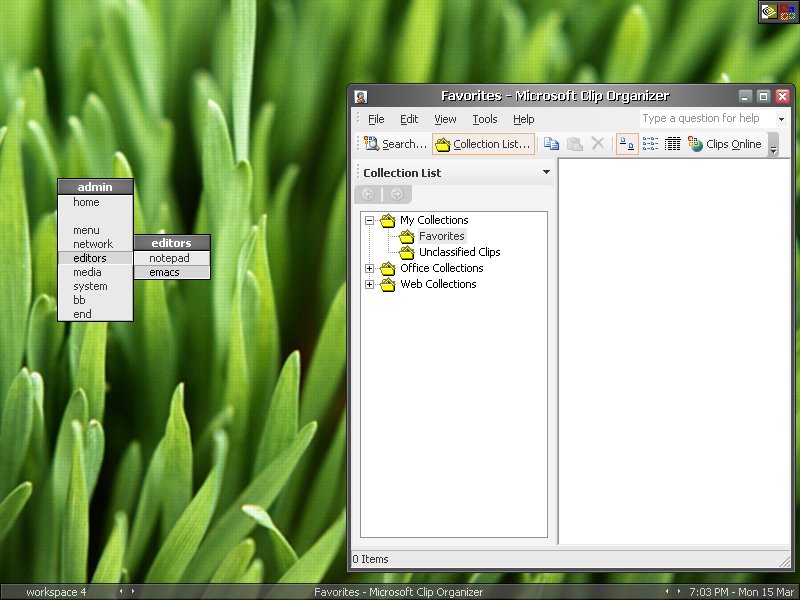
Task: Switch to List view
Action: tap(650, 144)
